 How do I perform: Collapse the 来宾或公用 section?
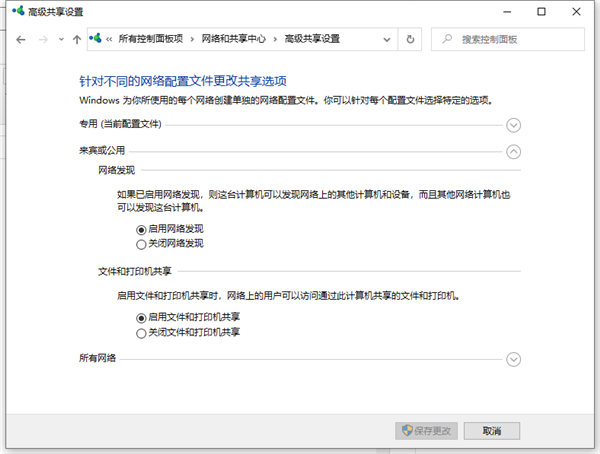(x=514, y=152)
